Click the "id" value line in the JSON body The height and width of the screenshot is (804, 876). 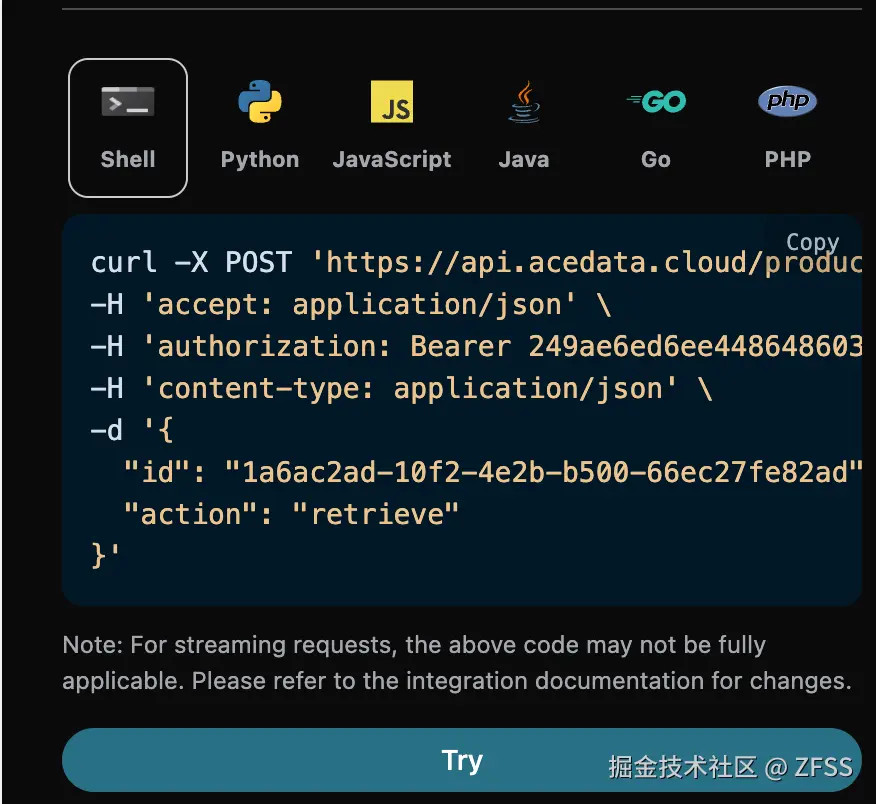(x=493, y=472)
